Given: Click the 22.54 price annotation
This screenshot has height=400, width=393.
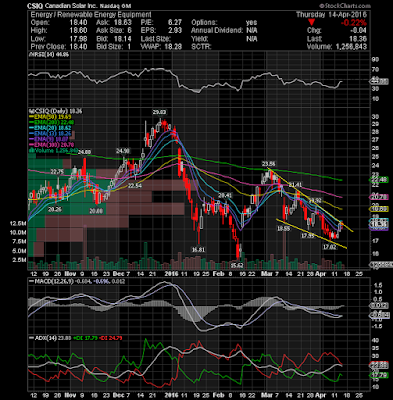Looking at the screenshot, I should 135,186.
